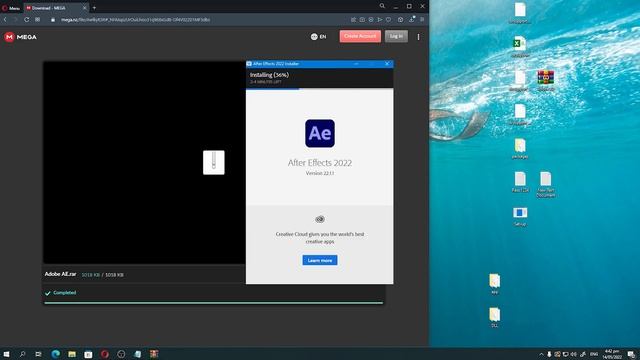The height and width of the screenshot is (360, 640).
Task: Open Opera browser taskbar icon
Action: coord(105,354)
